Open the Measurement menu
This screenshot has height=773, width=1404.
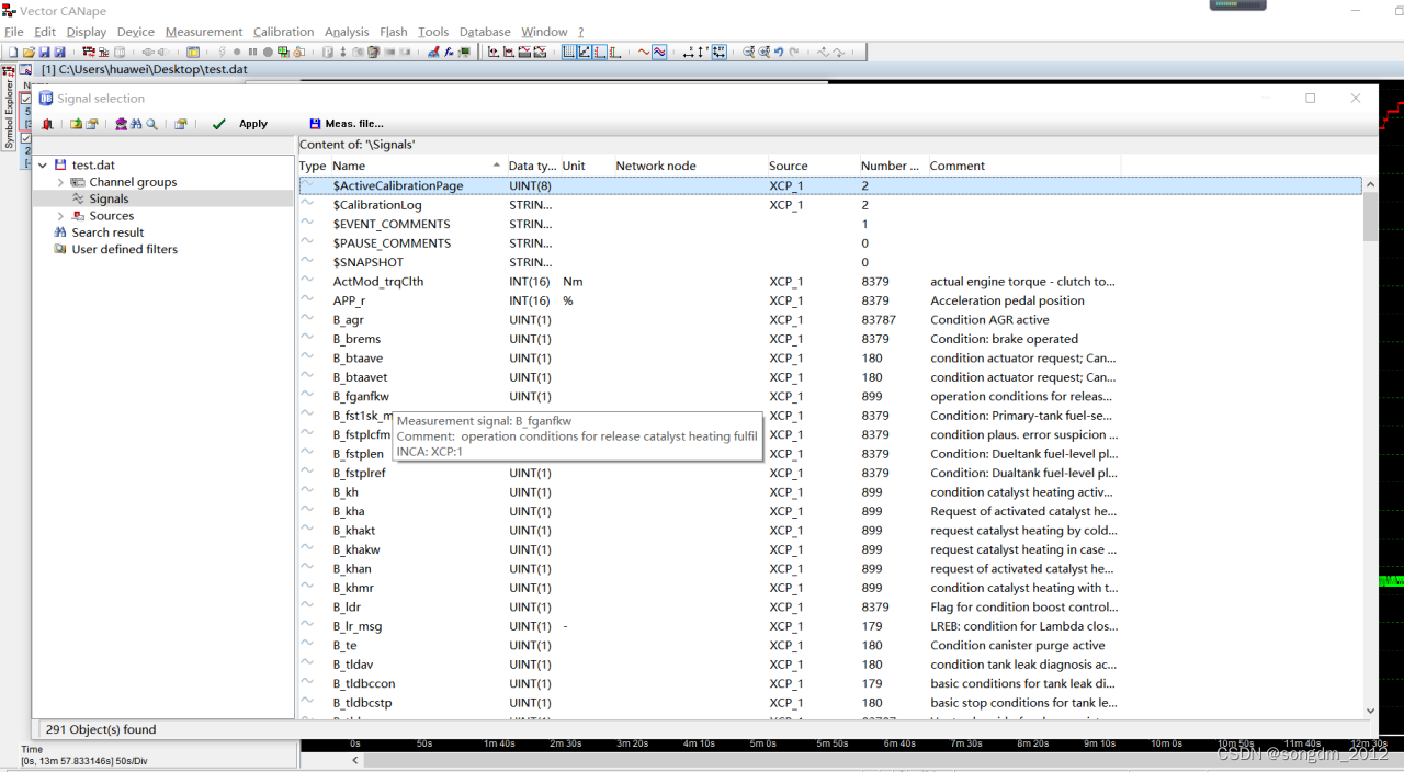click(204, 32)
